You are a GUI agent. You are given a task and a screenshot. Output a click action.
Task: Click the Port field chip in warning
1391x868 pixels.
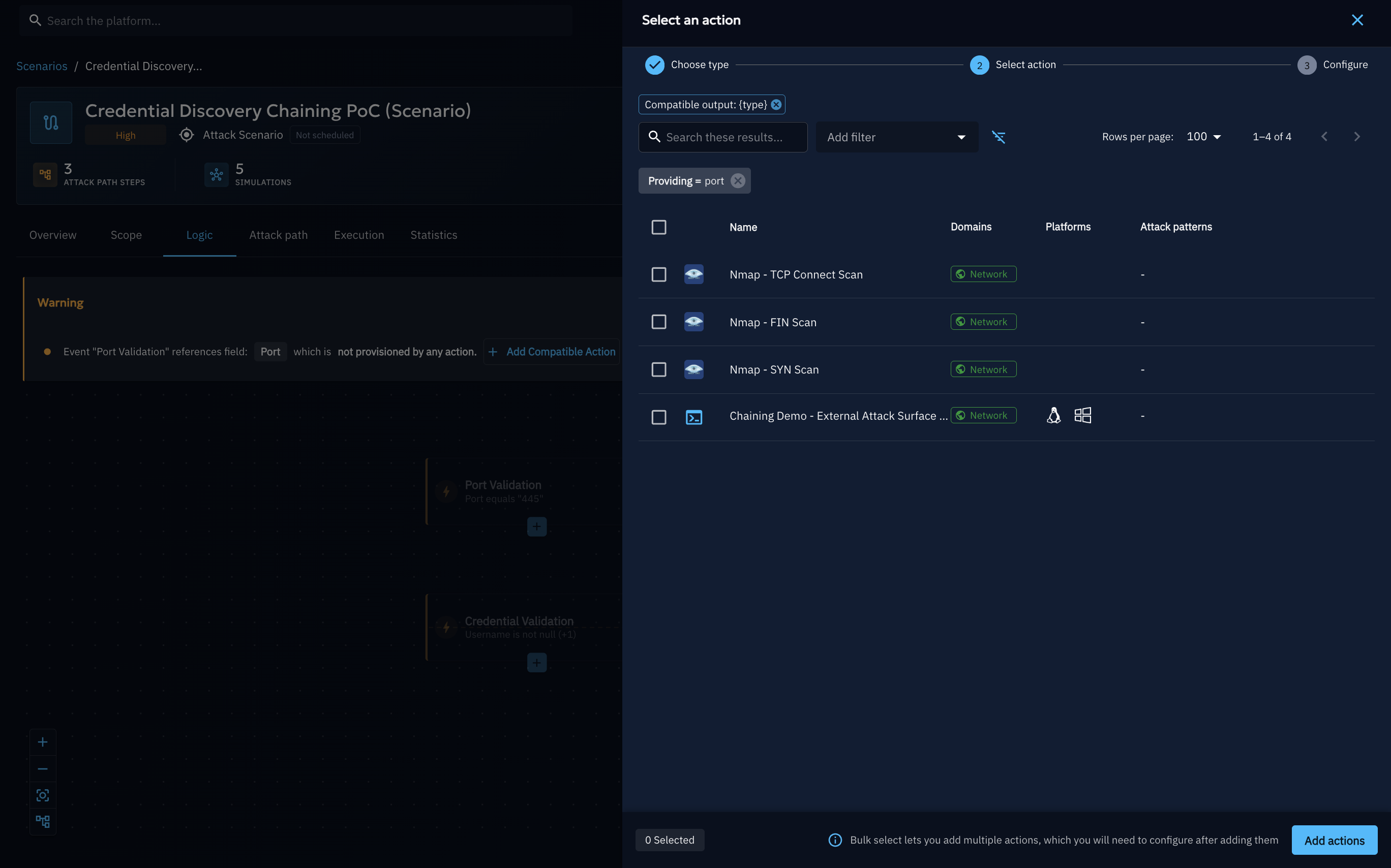(x=270, y=352)
